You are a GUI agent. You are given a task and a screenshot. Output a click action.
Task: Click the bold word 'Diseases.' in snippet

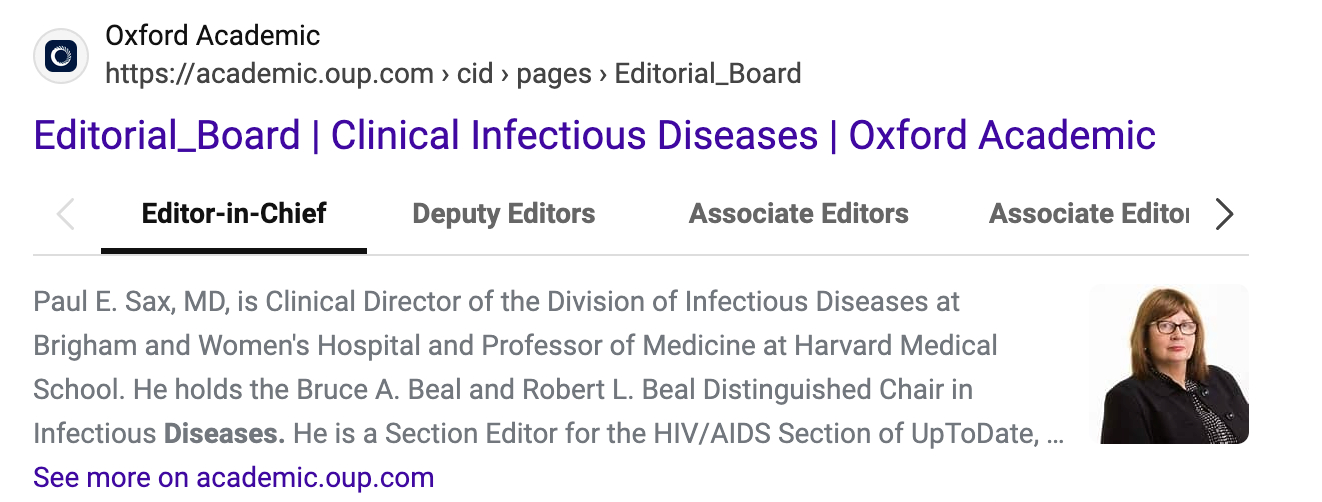click(x=224, y=433)
